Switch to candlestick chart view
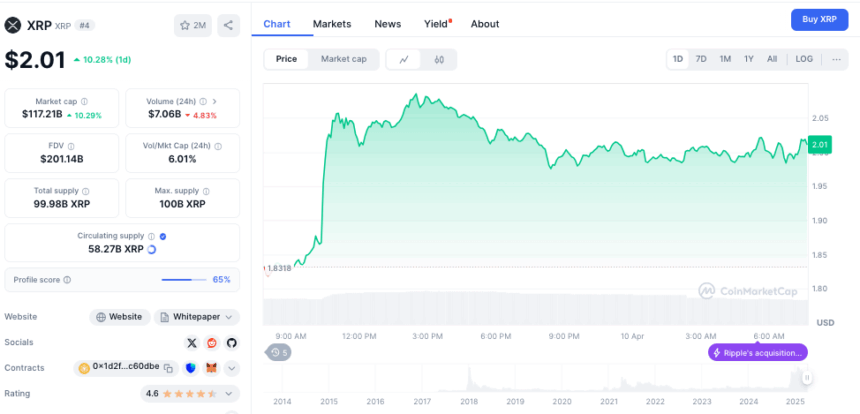Viewport: 860px width, 414px height. tap(439, 59)
